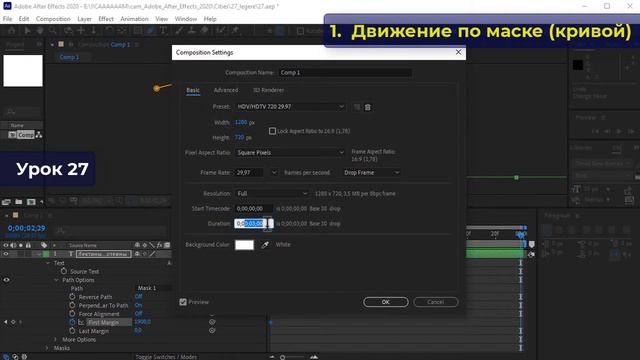Viewport: 640px width, 360px height.
Task: Click stopwatch for Source Text
Action: (64, 271)
